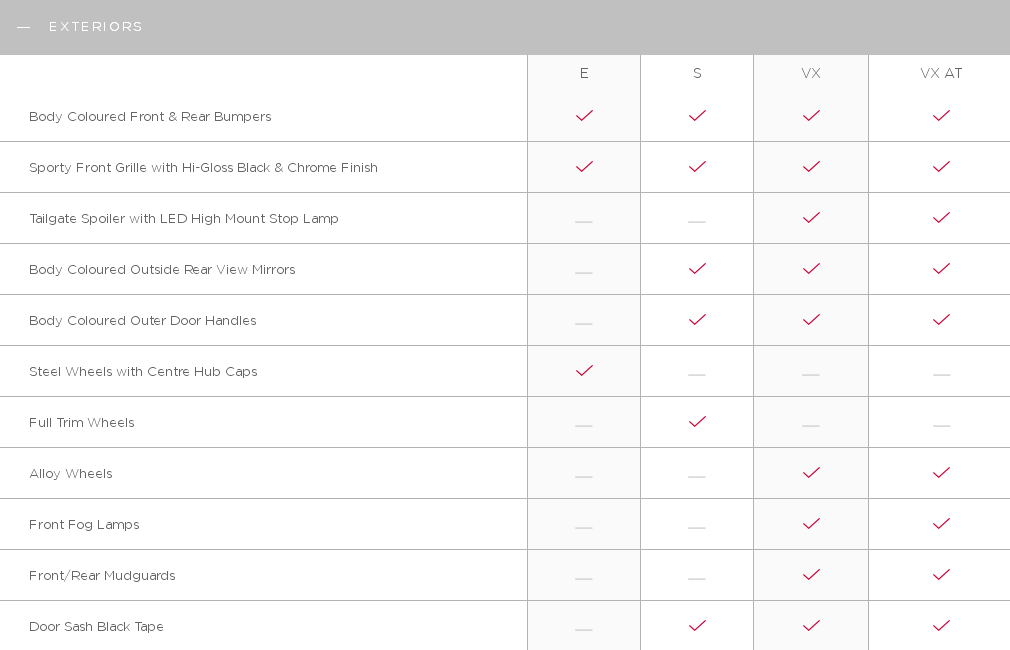Click Full Trim Wheels checkmark under S

[697, 422]
